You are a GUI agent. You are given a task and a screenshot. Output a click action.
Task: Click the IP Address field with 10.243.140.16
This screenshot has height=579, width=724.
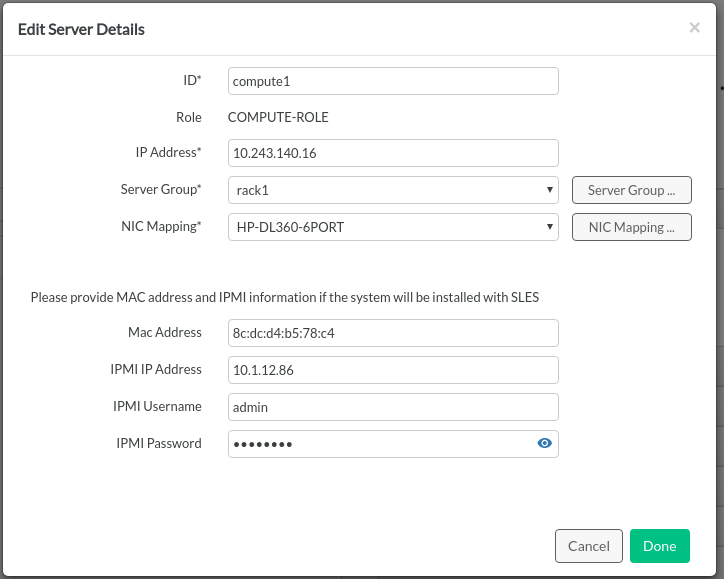(392, 153)
